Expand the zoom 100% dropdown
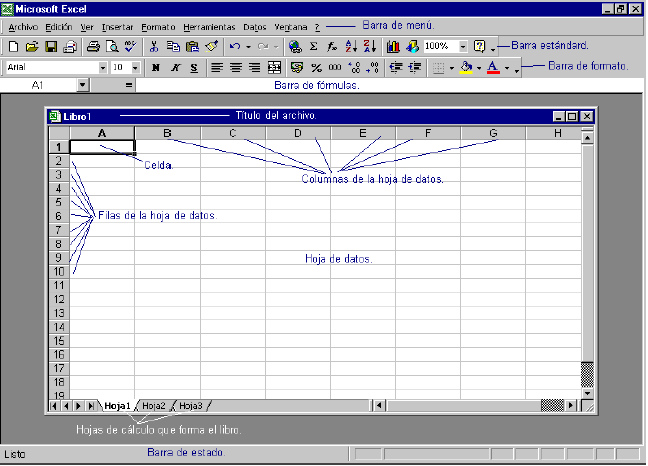 coord(463,46)
